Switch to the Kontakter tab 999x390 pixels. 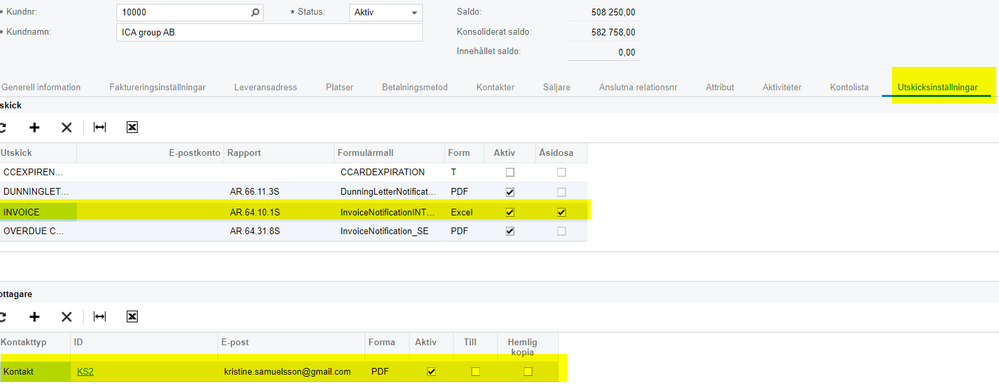495,87
